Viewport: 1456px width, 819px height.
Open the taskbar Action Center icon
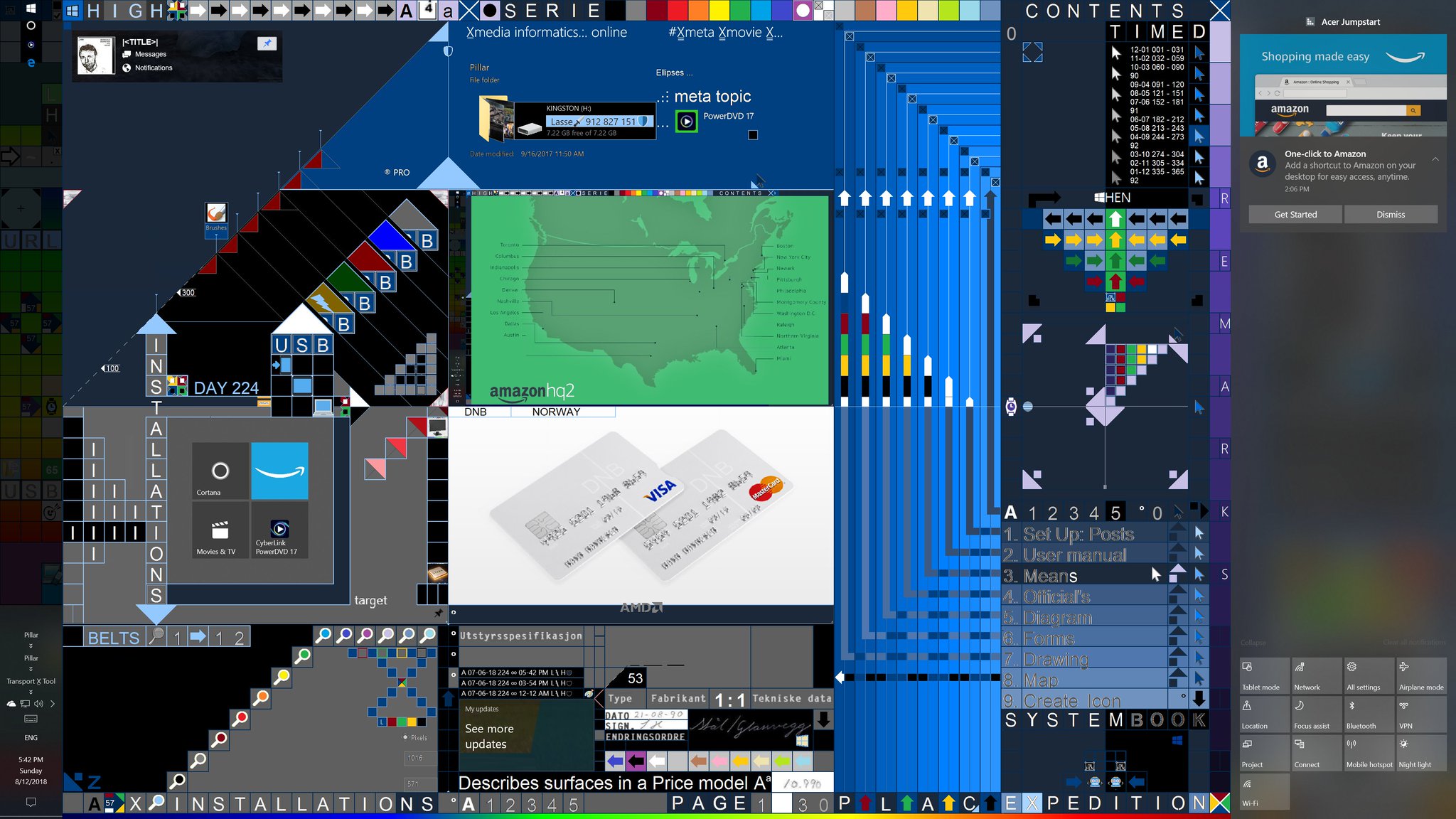[31, 802]
